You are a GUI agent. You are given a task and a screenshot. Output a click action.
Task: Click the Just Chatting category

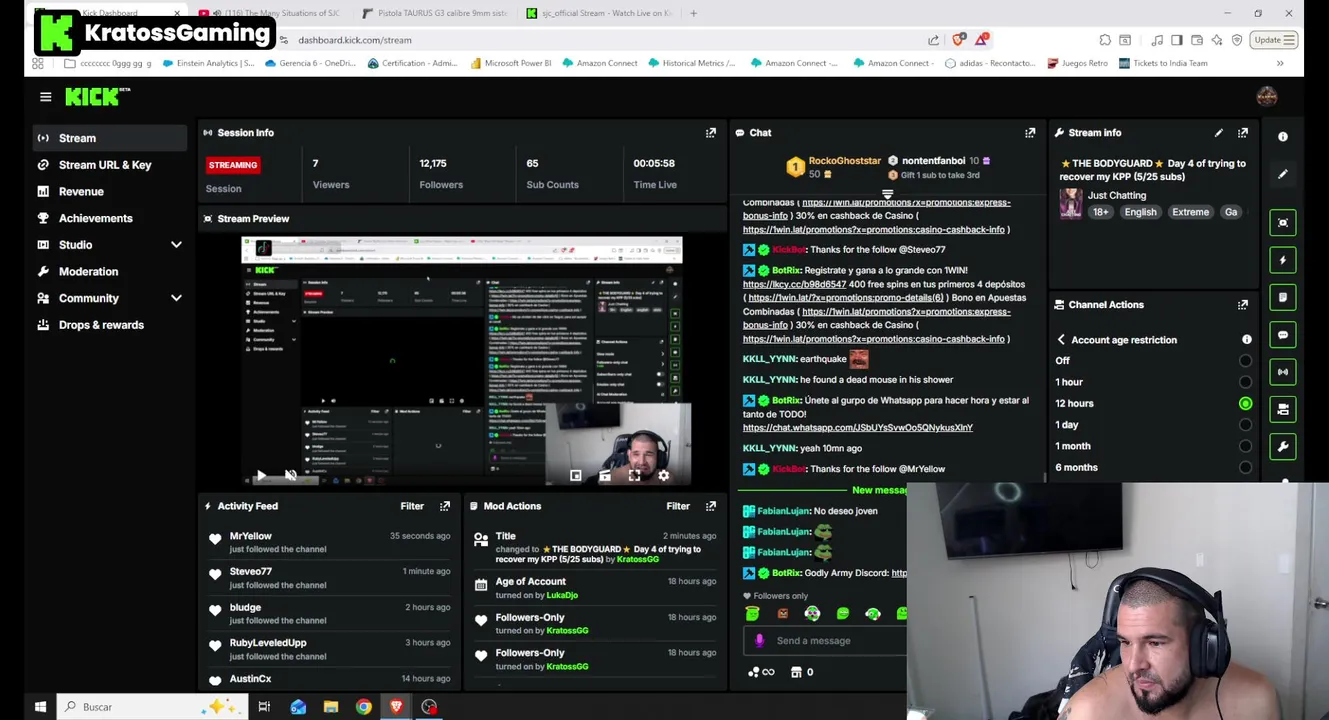[1116, 196]
